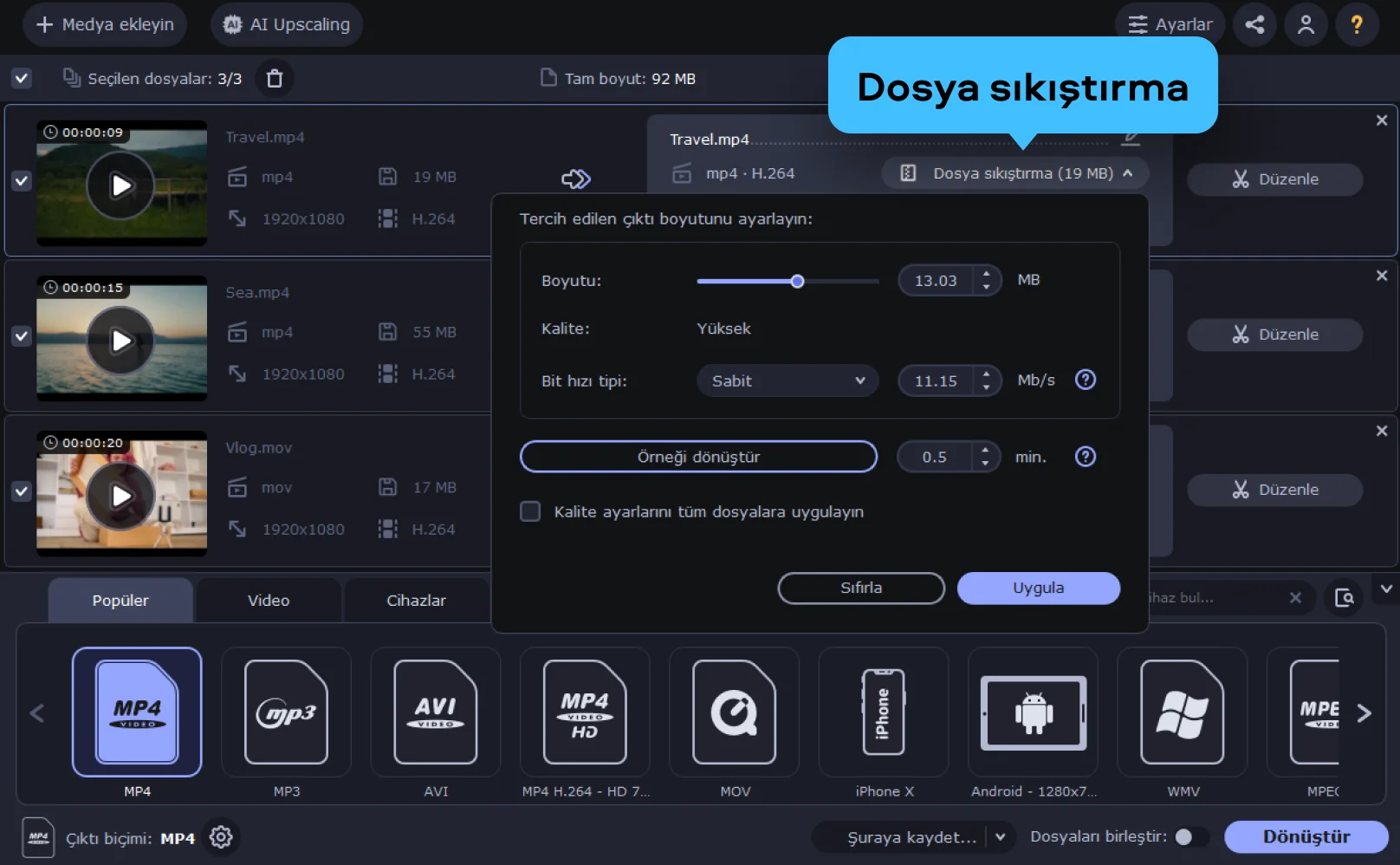The height and width of the screenshot is (865, 1400).
Task: Click the Örneği dönüştür button
Action: [x=698, y=457]
